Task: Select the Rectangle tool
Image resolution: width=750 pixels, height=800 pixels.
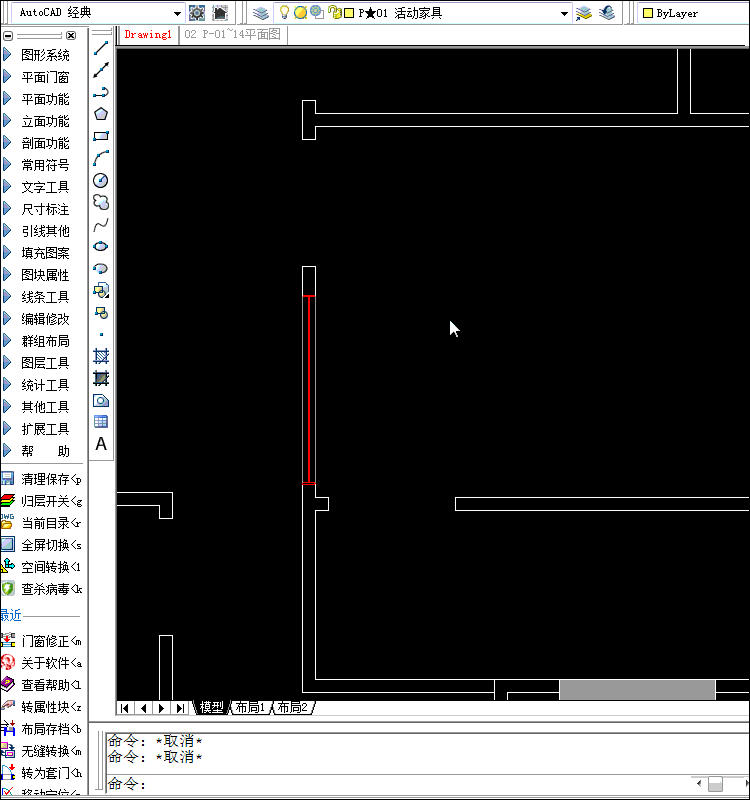Action: pyautogui.click(x=101, y=136)
